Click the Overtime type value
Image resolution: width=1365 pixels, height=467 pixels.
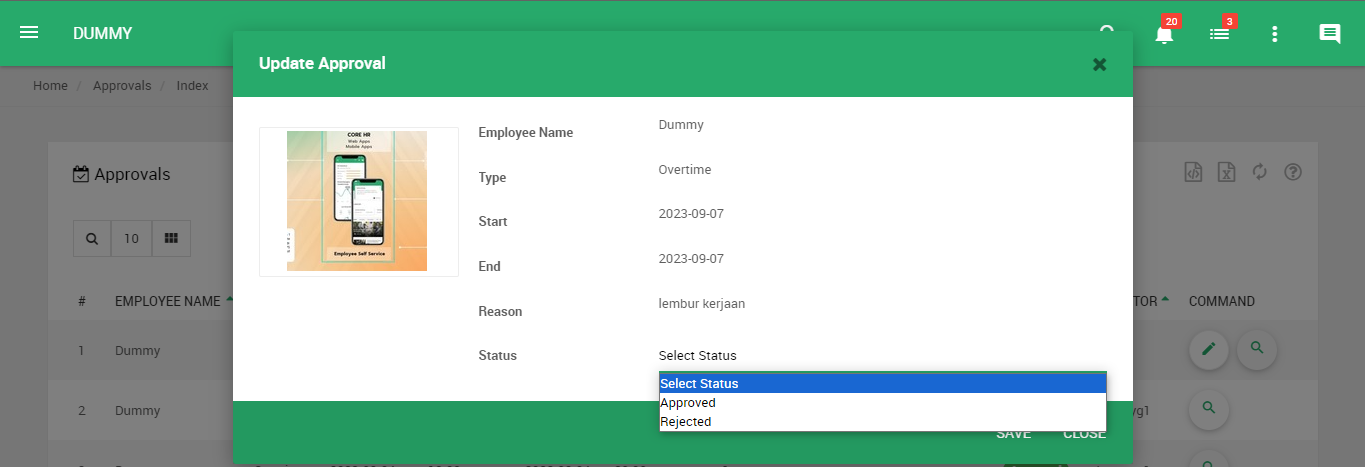685,170
